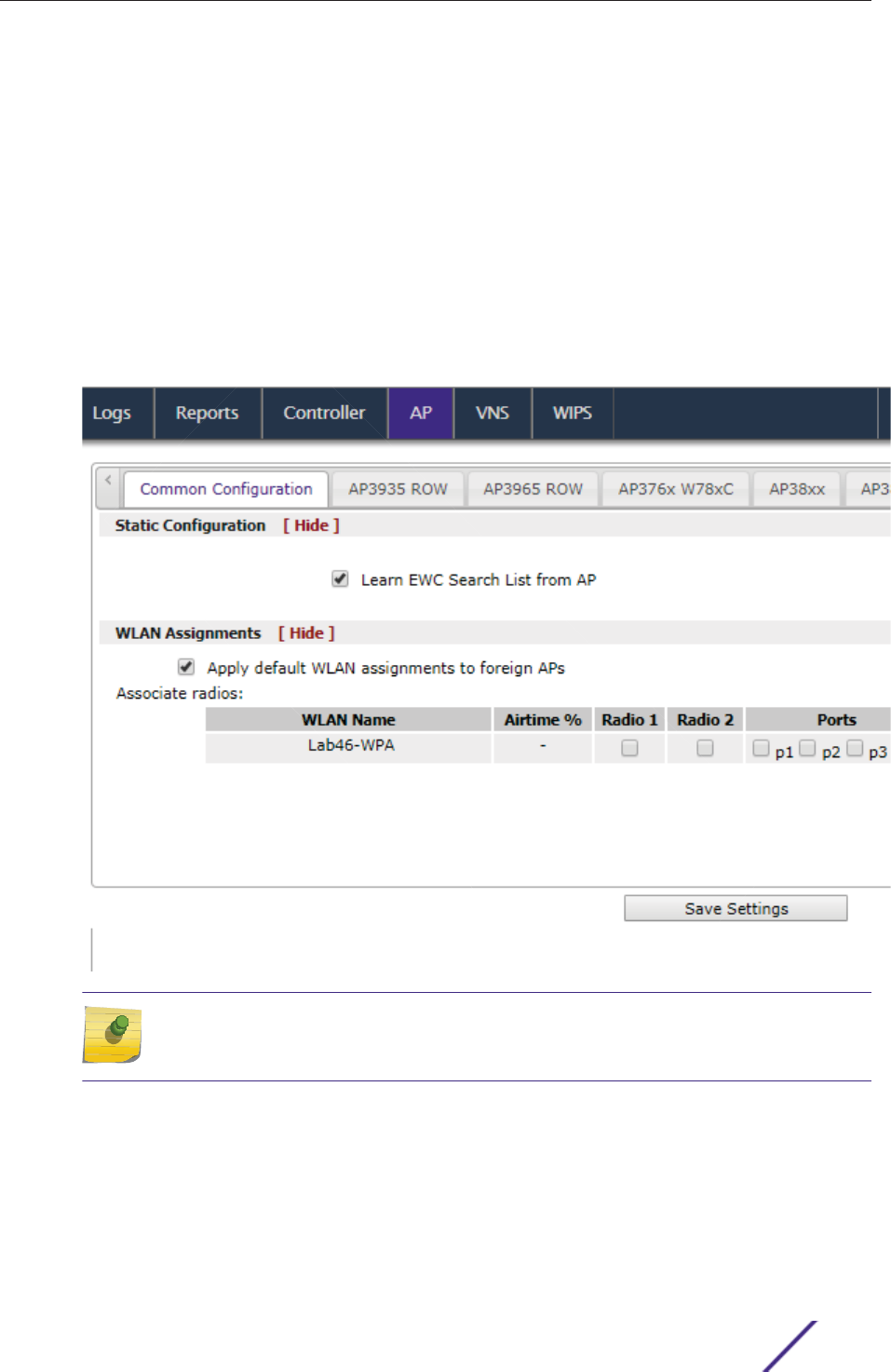Click the Radio 2 column header
The width and height of the screenshot is (891, 1372).
pyautogui.click(x=705, y=719)
